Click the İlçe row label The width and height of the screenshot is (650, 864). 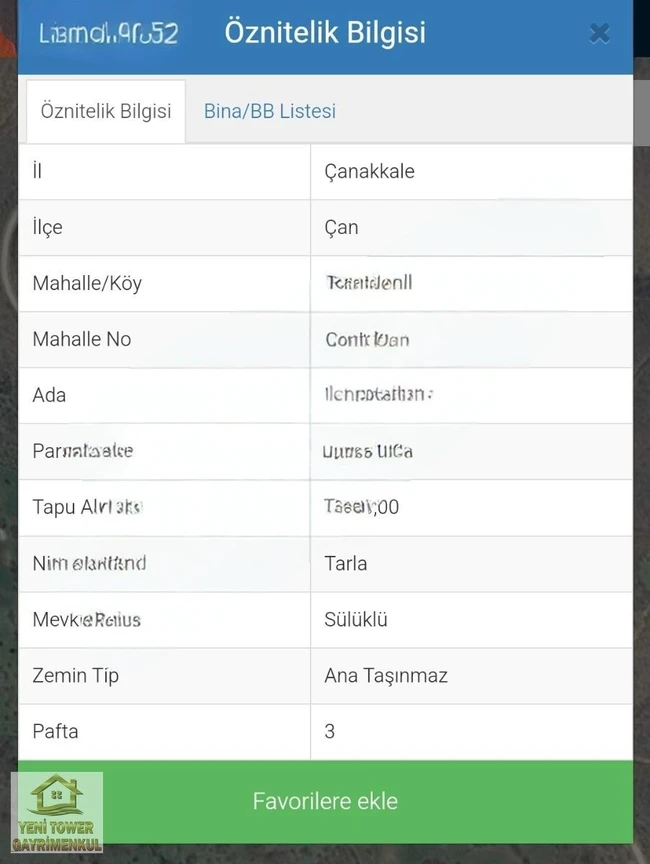pyautogui.click(x=47, y=227)
